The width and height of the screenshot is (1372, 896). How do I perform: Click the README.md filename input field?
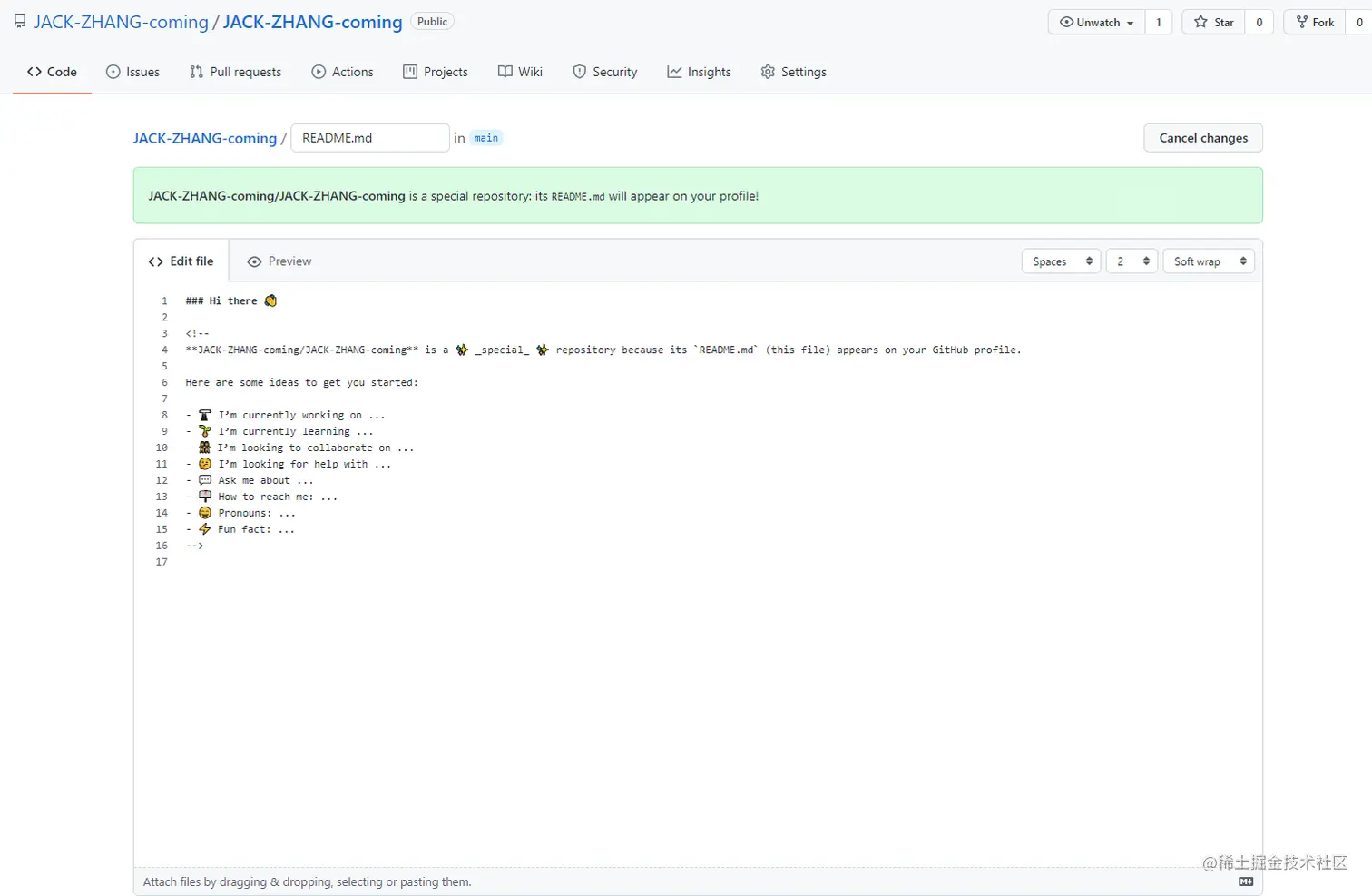(370, 138)
